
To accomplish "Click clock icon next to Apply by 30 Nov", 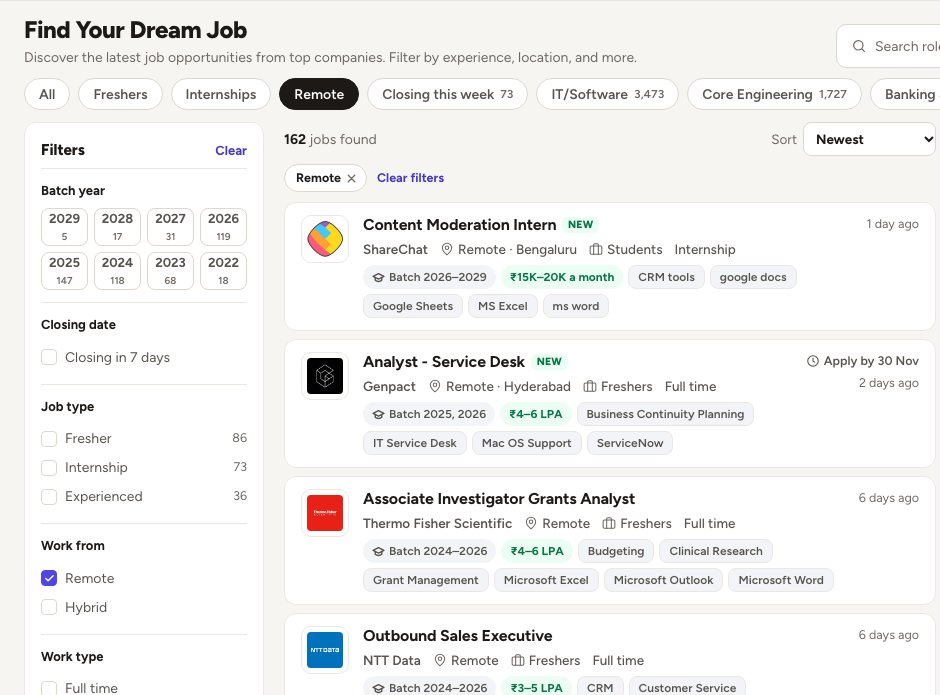I will click(x=812, y=361).
